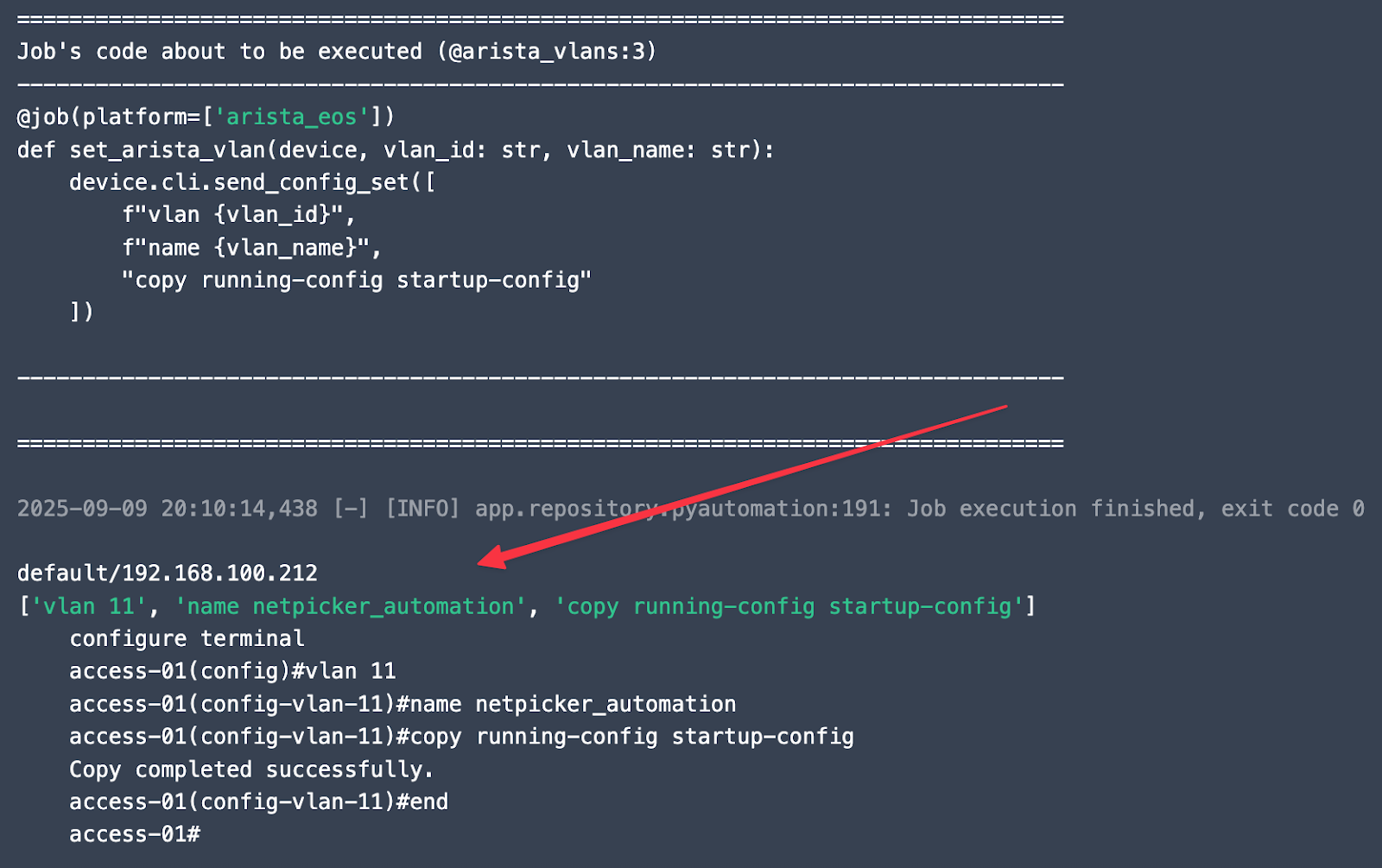The image size is (1382, 868).
Task: Select the green 'arista_eos' string
Action: tap(292, 117)
